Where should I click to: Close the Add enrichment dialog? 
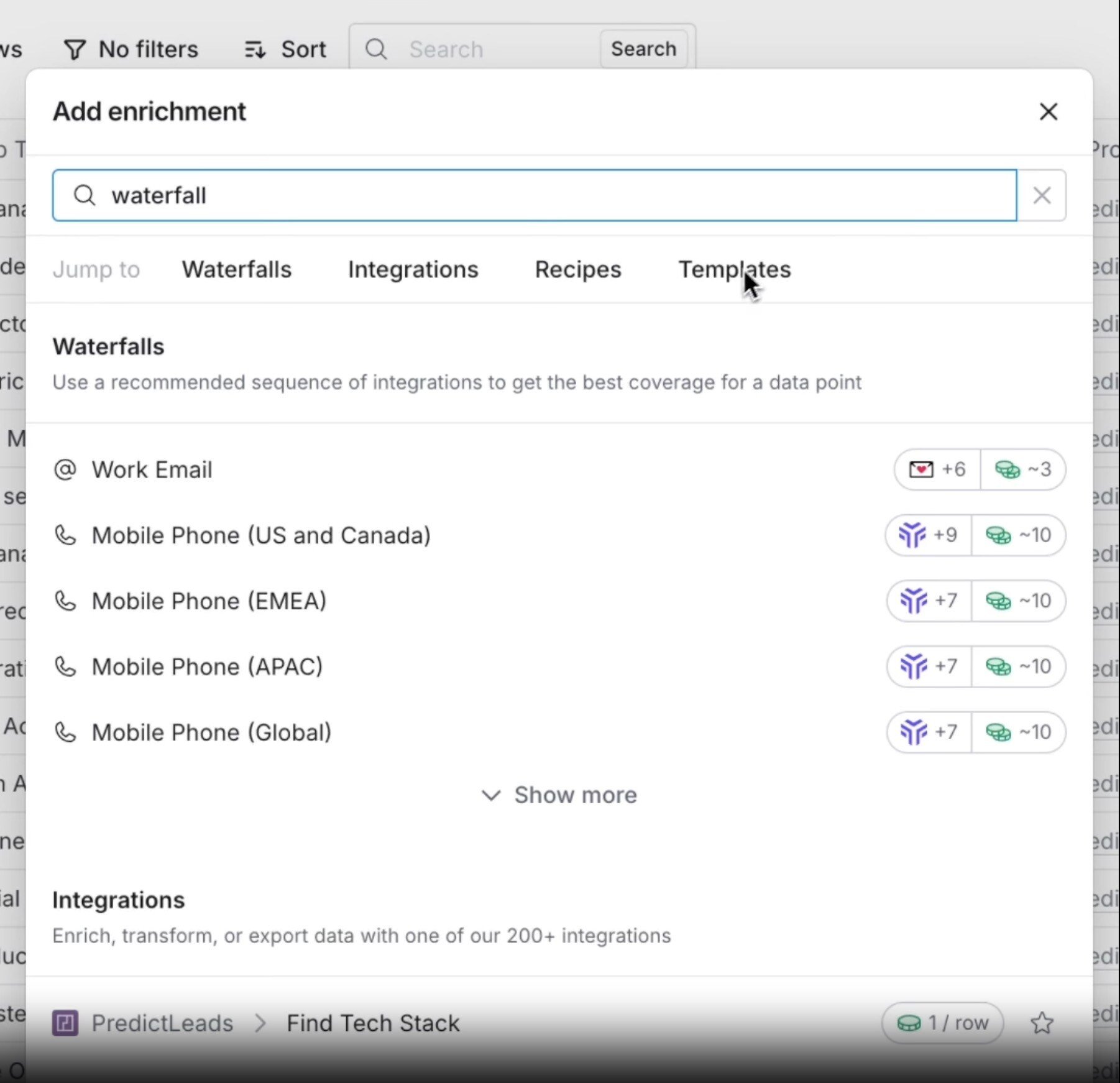pyautogui.click(x=1048, y=112)
